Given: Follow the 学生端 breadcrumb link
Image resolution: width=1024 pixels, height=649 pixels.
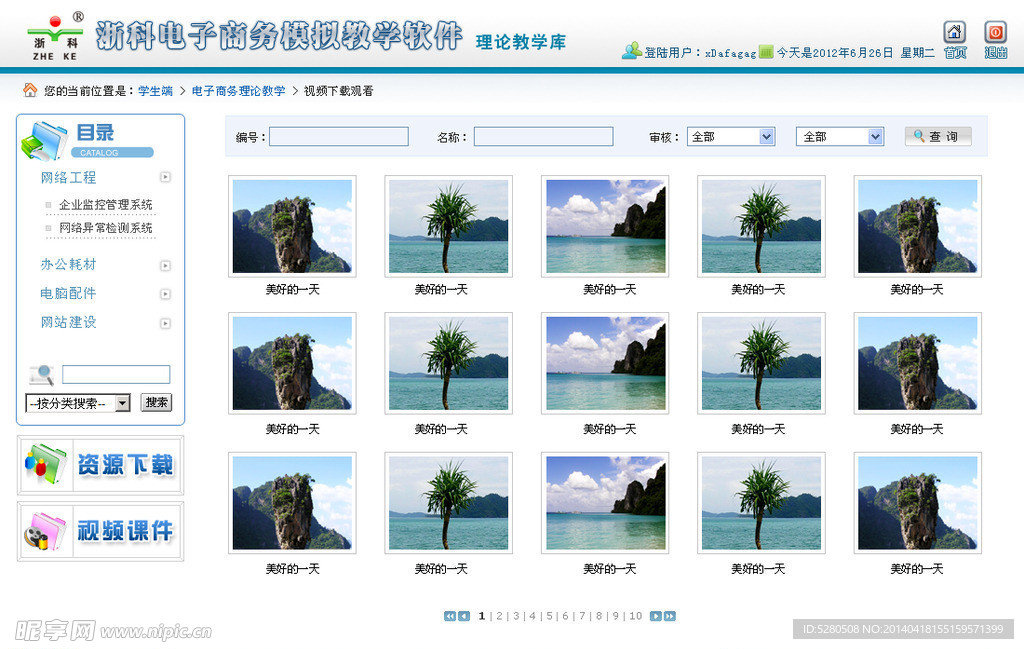Looking at the screenshot, I should (155, 91).
